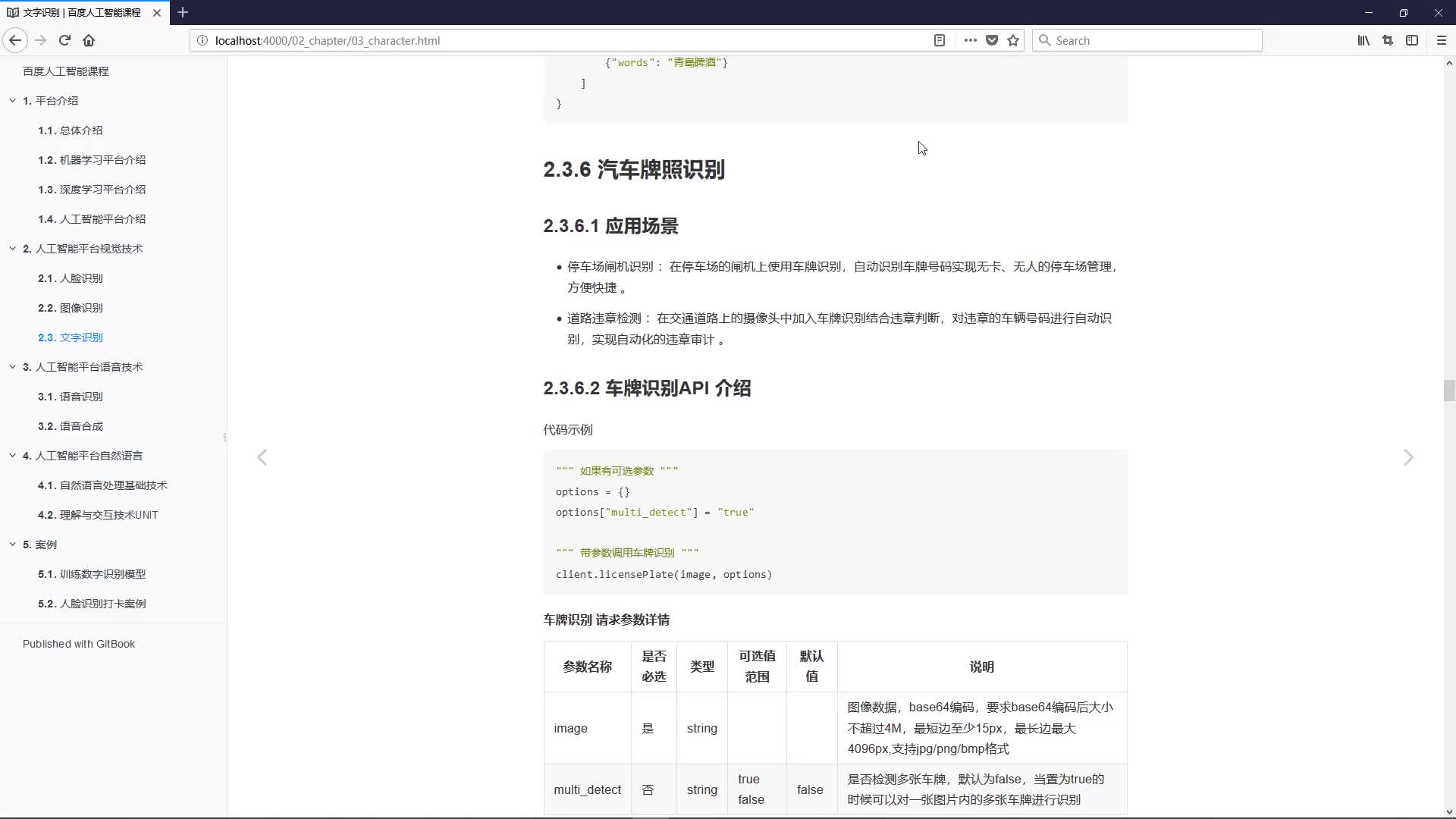Save page to Pocket icon
The image size is (1456, 819).
(x=991, y=40)
